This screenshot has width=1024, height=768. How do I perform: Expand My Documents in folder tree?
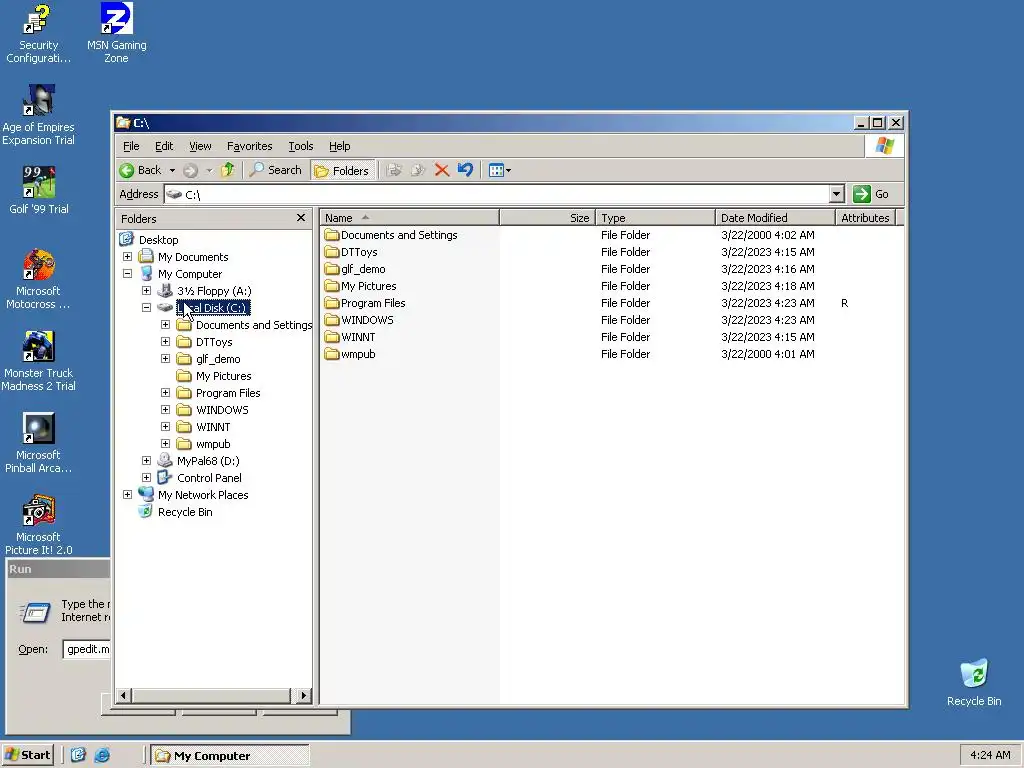[127, 257]
